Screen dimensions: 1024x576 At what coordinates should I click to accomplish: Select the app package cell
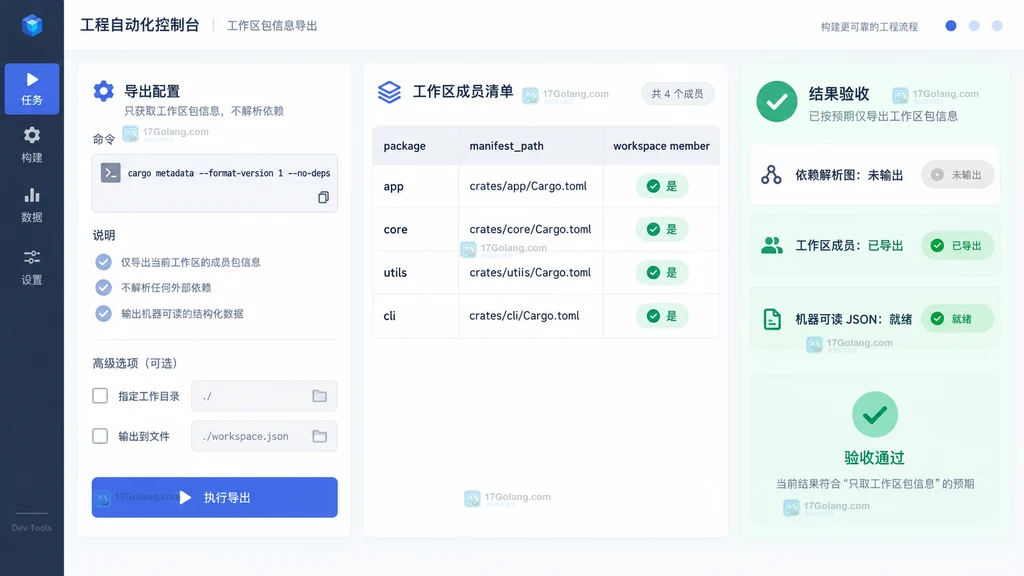pos(415,186)
